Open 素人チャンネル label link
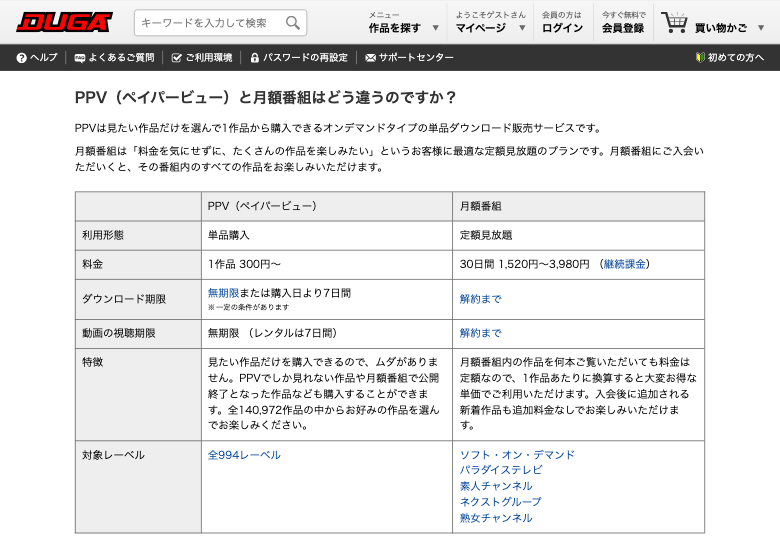Image resolution: width=780 pixels, height=545 pixels. (496, 486)
